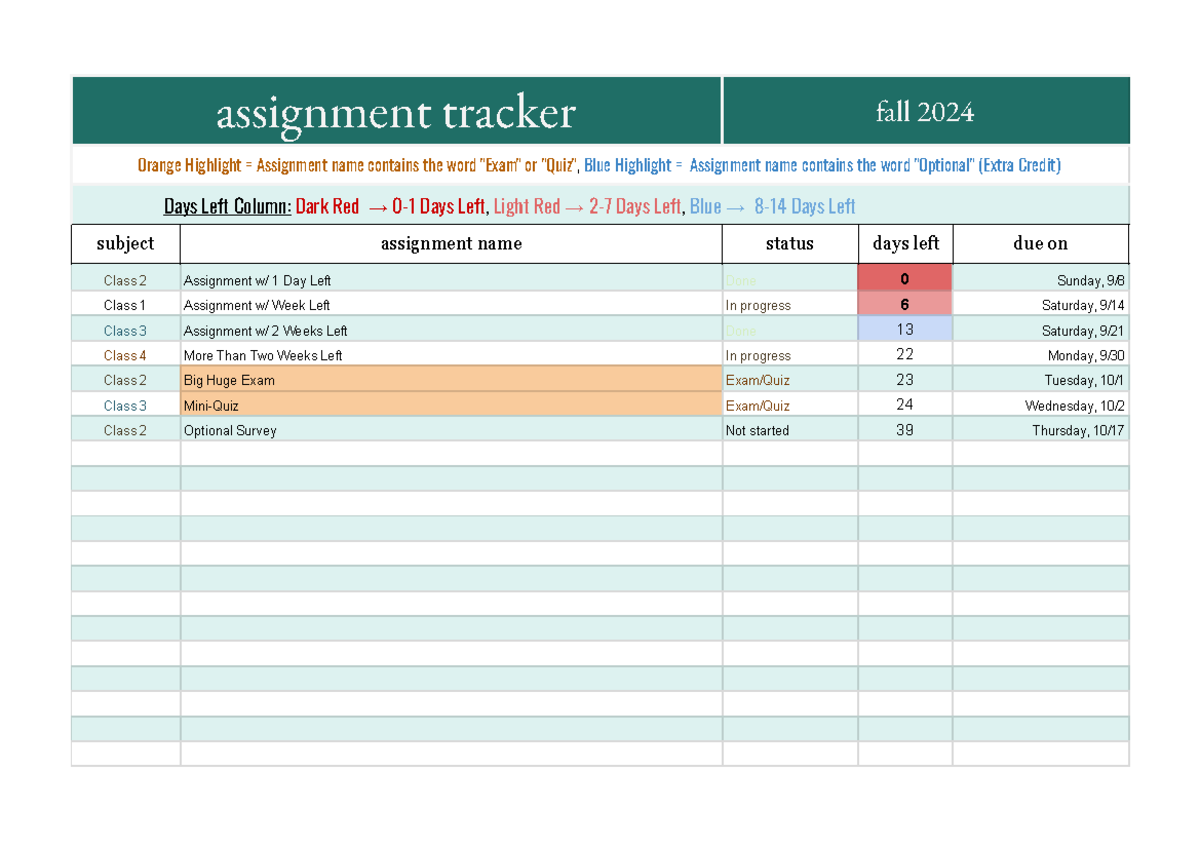Image resolution: width=1200 pixels, height=848 pixels.
Task: Select the 'status' column header
Action: [789, 243]
